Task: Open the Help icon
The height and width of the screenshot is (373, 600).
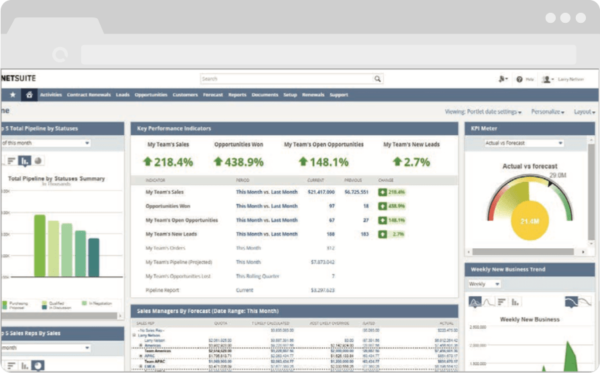Action: point(519,79)
